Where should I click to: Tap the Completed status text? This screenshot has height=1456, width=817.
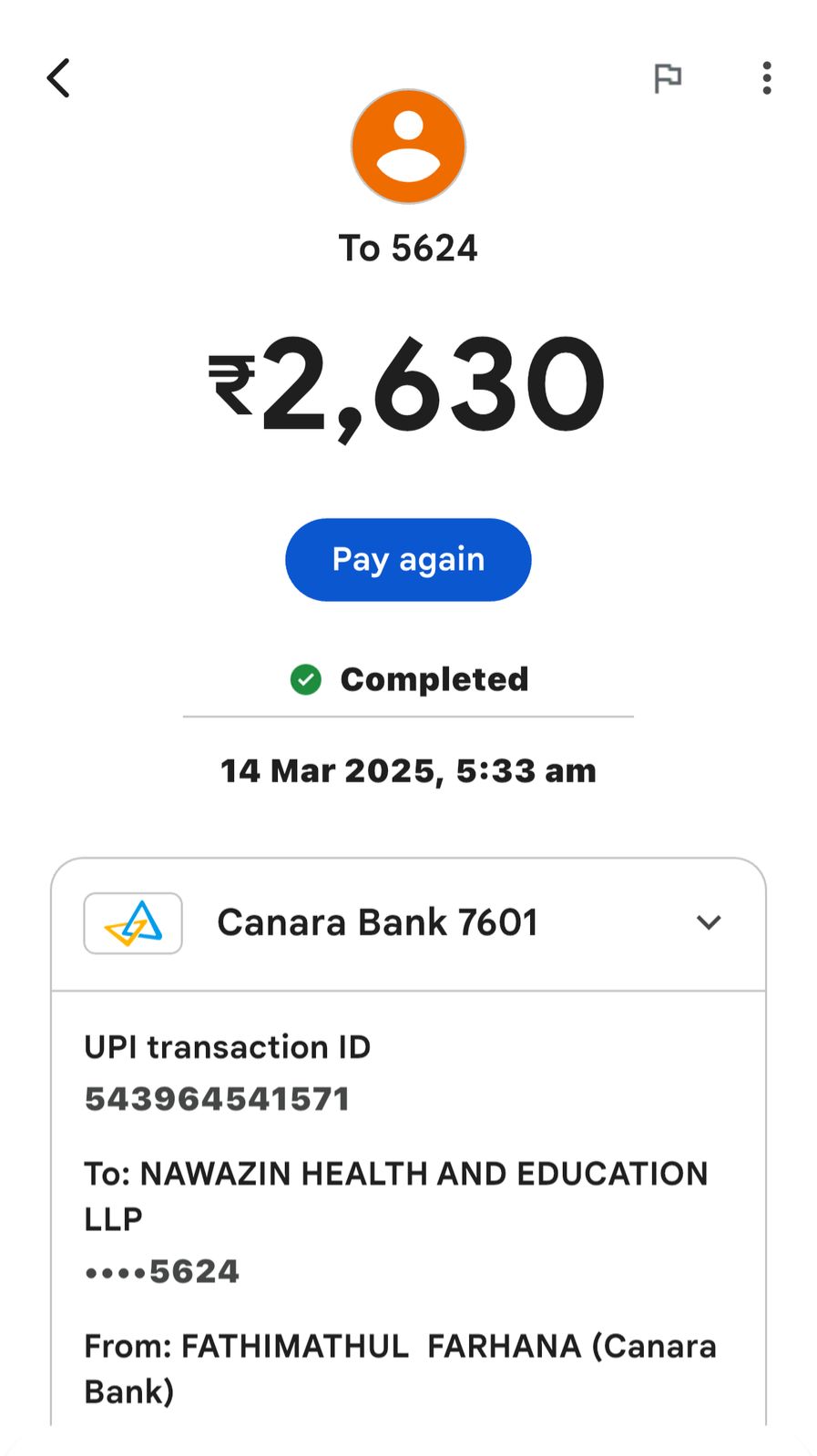434,679
